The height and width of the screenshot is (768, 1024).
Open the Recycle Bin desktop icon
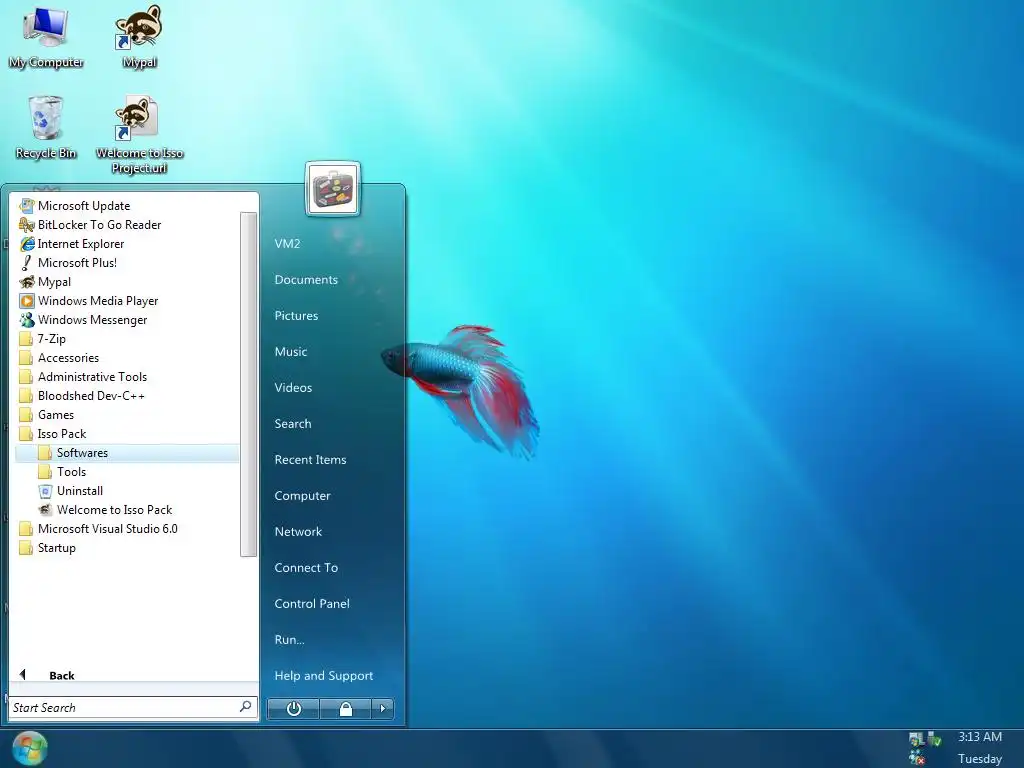(46, 127)
